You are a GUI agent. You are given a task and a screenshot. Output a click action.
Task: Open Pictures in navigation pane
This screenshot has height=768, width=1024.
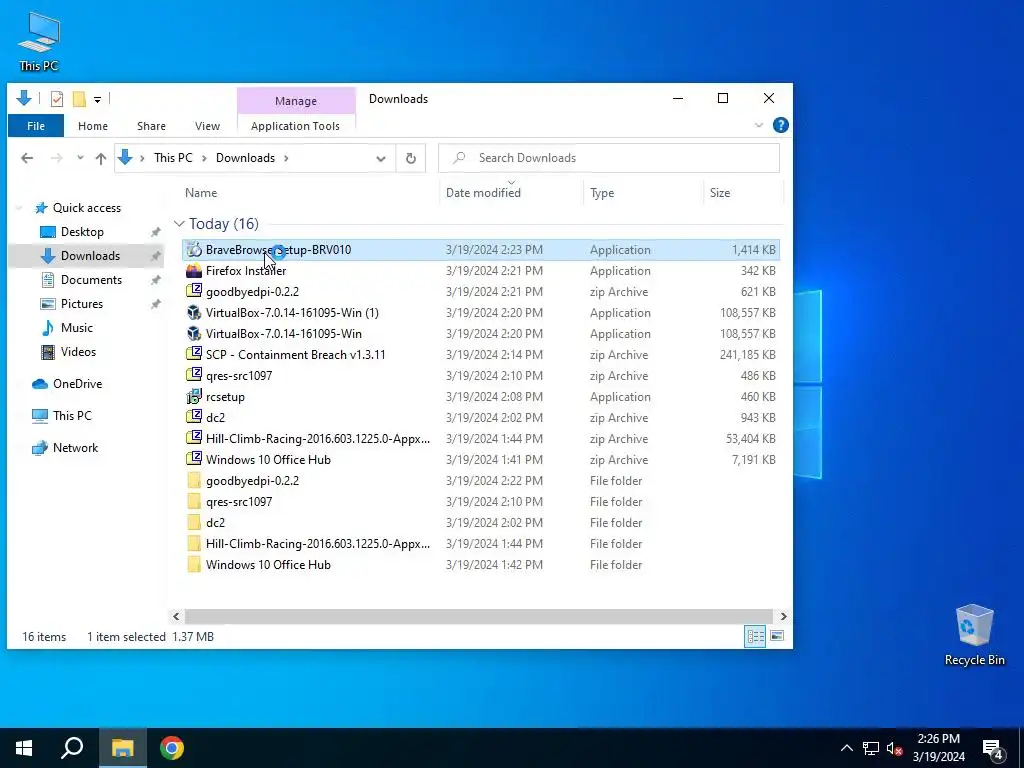[x=82, y=304]
